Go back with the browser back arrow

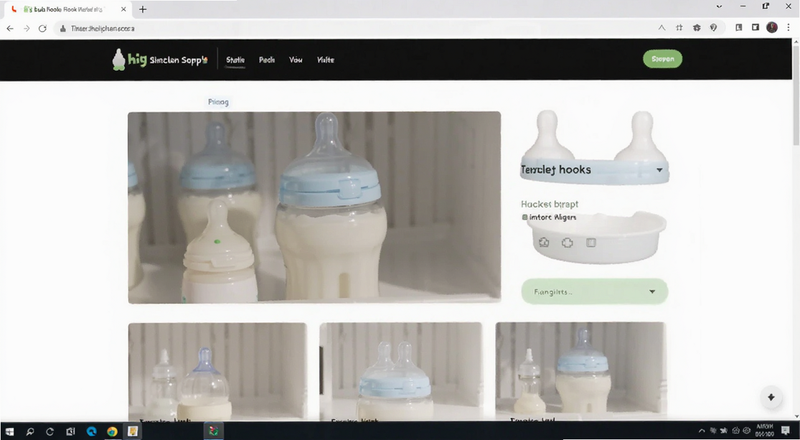[x=10, y=29]
